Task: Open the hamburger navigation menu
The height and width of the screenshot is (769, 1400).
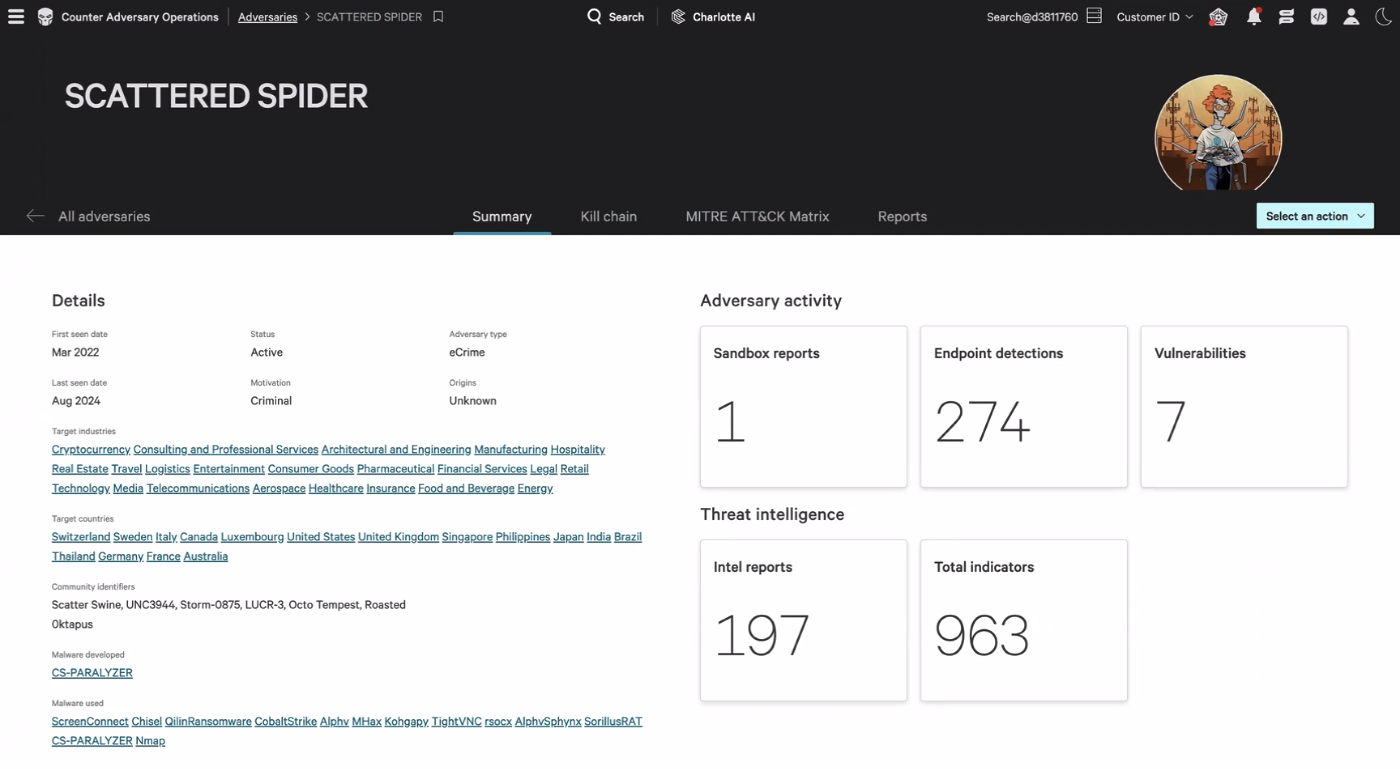Action: 16,17
